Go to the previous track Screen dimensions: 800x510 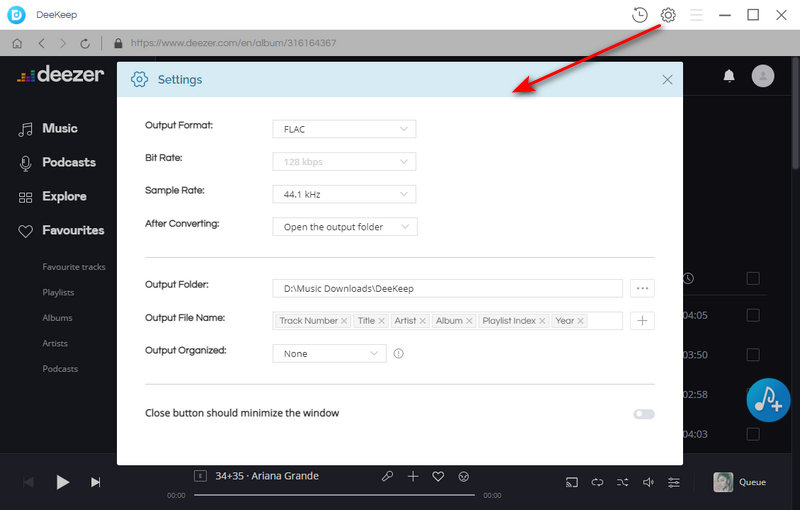point(29,482)
